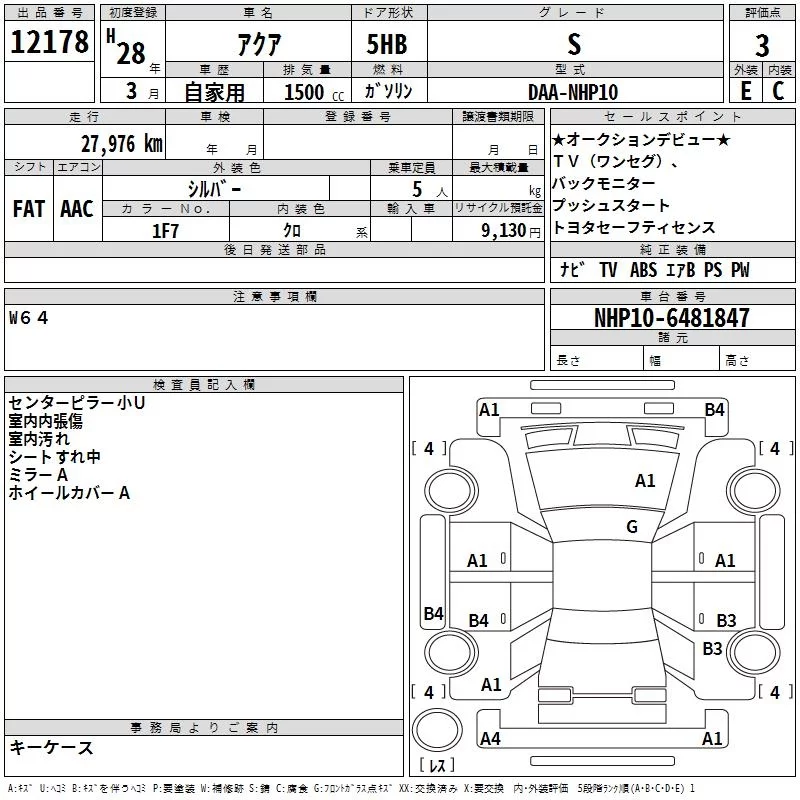Click the 車台番号 header

pos(672,296)
